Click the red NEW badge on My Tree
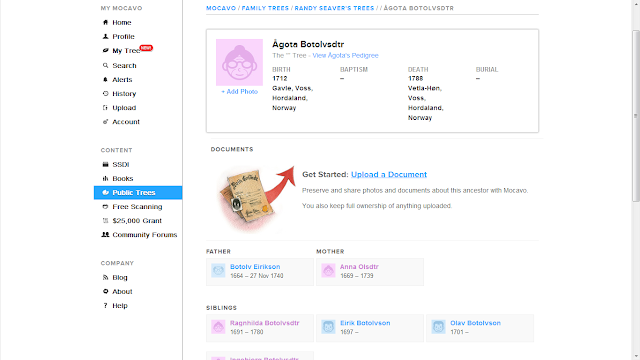Image resolution: width=640 pixels, height=360 pixels. [146, 48]
